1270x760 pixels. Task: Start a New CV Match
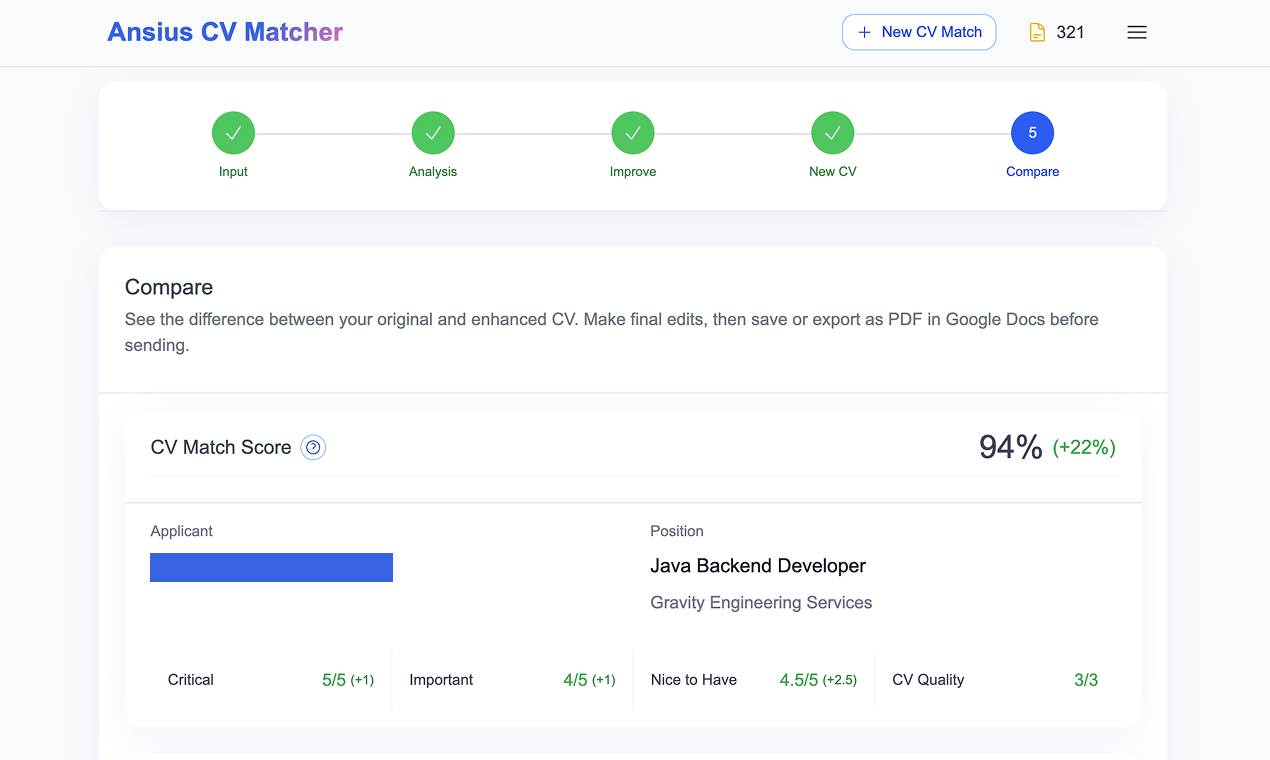click(x=919, y=32)
